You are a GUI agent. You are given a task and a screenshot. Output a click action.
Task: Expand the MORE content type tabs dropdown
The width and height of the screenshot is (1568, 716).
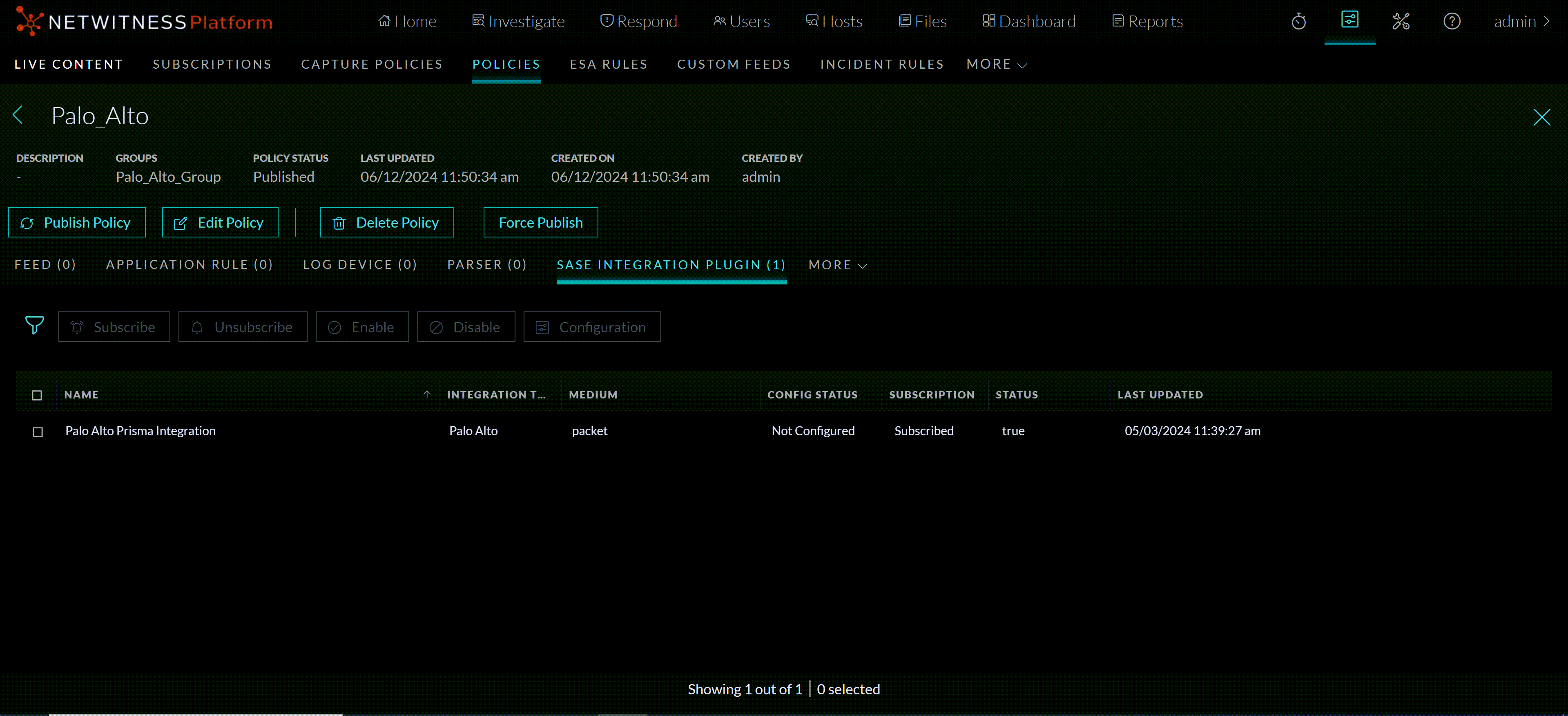click(838, 265)
